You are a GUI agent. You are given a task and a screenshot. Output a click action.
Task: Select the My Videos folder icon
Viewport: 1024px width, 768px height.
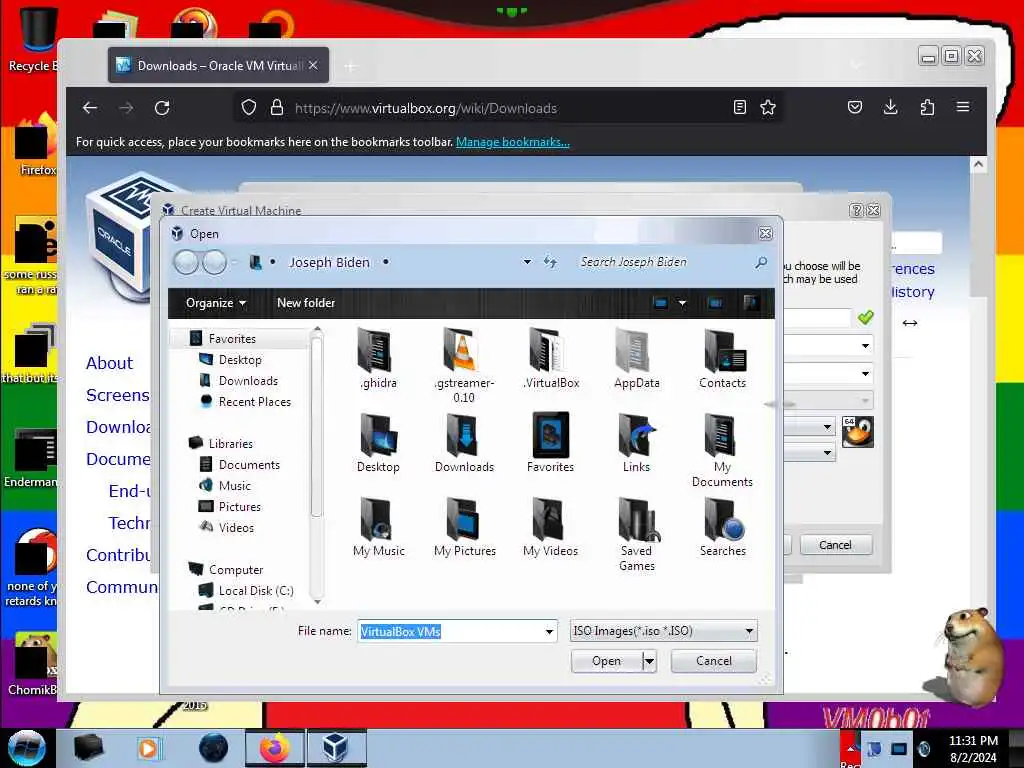coord(551,526)
